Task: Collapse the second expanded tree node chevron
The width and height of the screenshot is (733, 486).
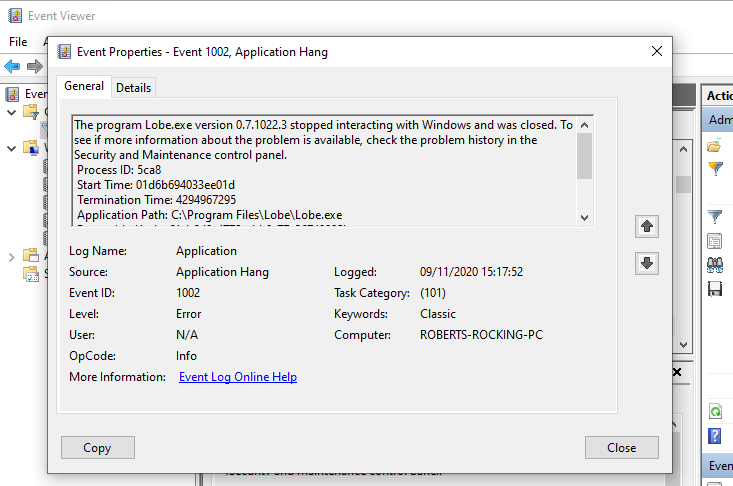Action: (x=12, y=148)
